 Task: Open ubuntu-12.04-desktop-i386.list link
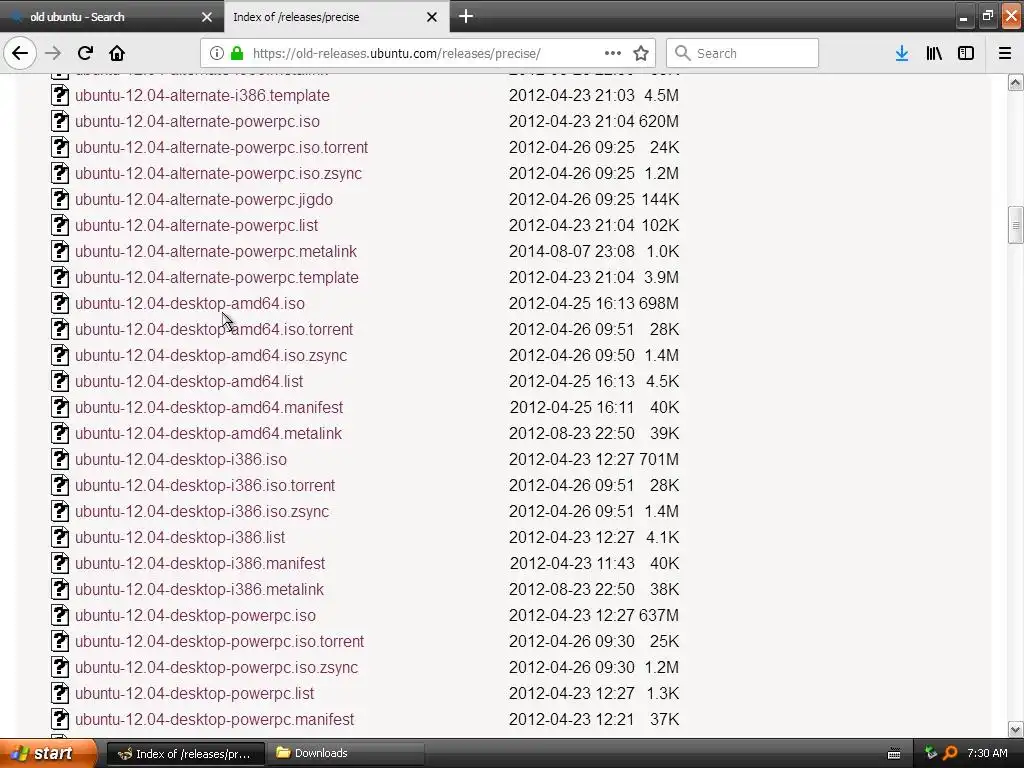tap(180, 537)
